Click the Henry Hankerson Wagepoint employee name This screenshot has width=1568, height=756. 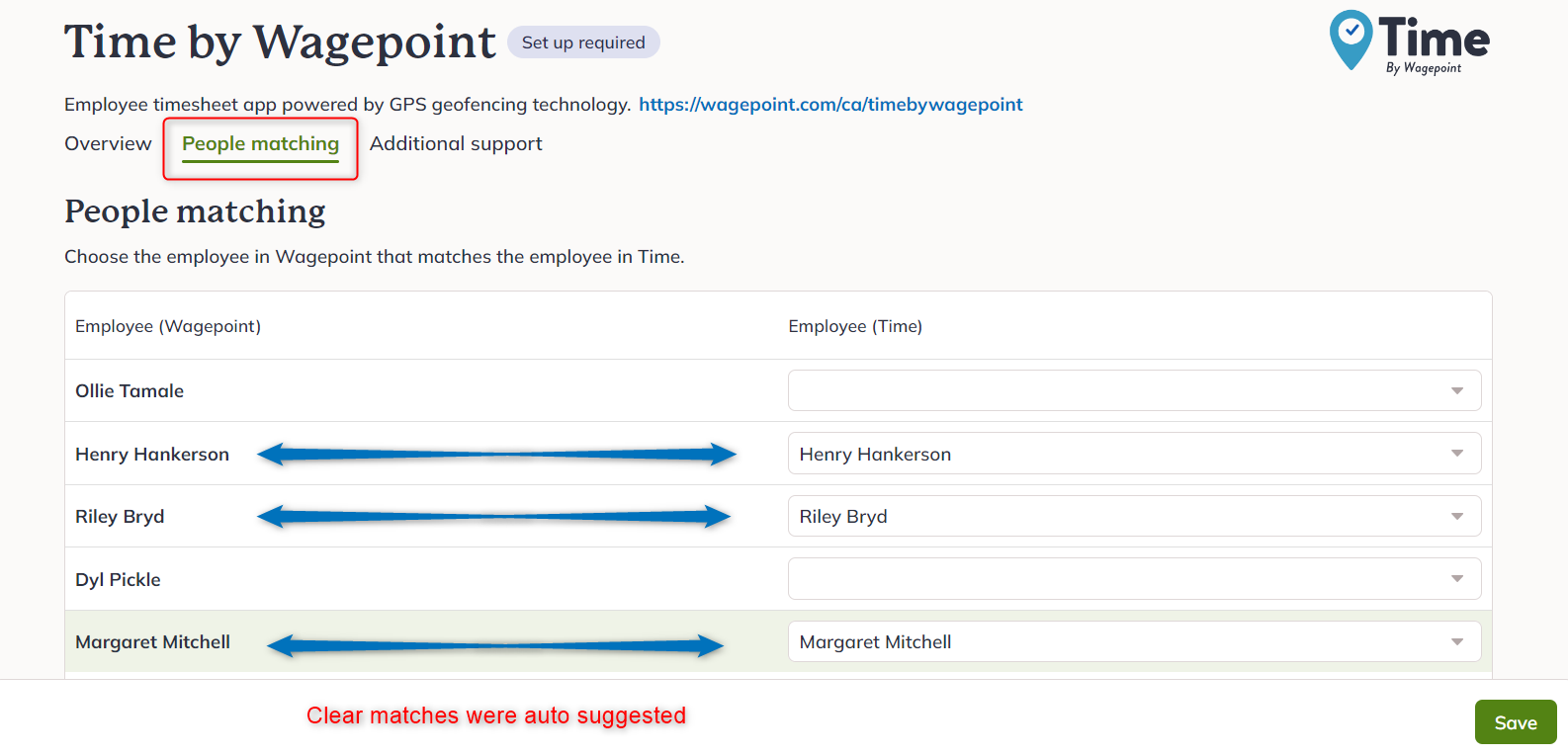[152, 455]
